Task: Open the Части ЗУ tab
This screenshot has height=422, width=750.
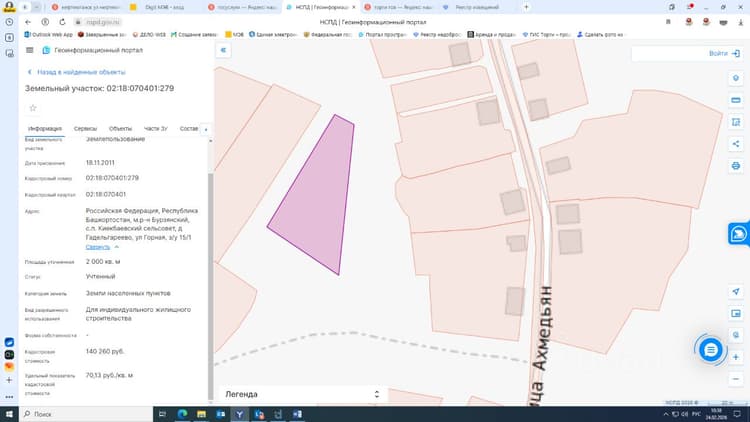Action: pyautogui.click(x=155, y=129)
